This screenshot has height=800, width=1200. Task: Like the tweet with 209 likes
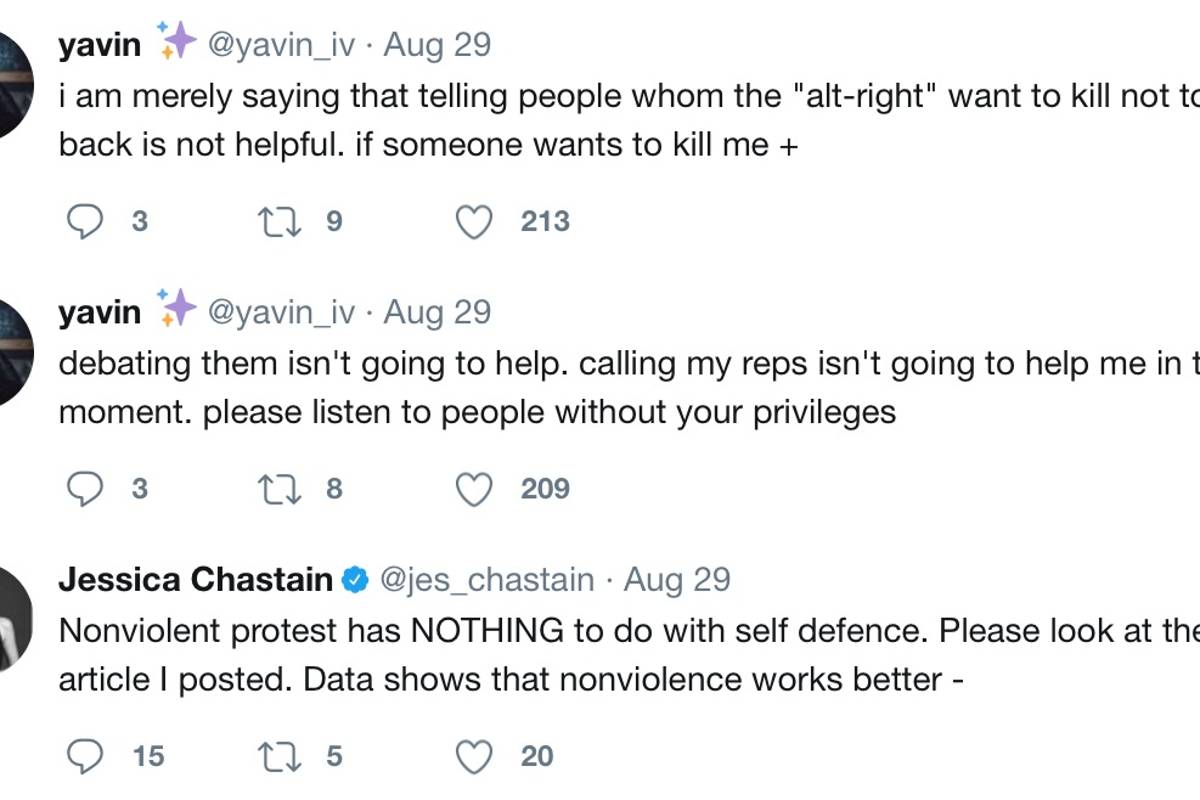pos(474,489)
